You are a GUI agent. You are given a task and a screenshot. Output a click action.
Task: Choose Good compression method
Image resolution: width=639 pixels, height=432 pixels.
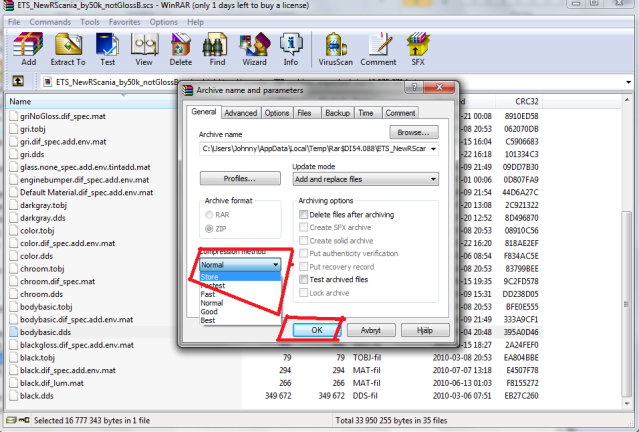pyautogui.click(x=240, y=311)
